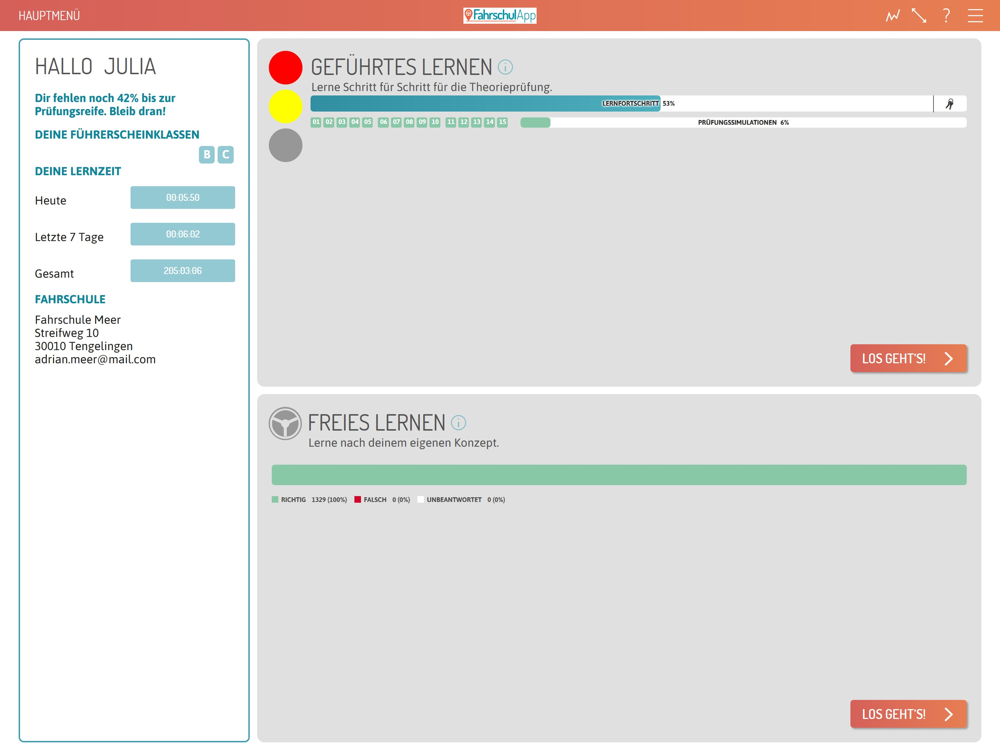Click 'Lerne Schritt für Schritt' subtitle

(432, 87)
